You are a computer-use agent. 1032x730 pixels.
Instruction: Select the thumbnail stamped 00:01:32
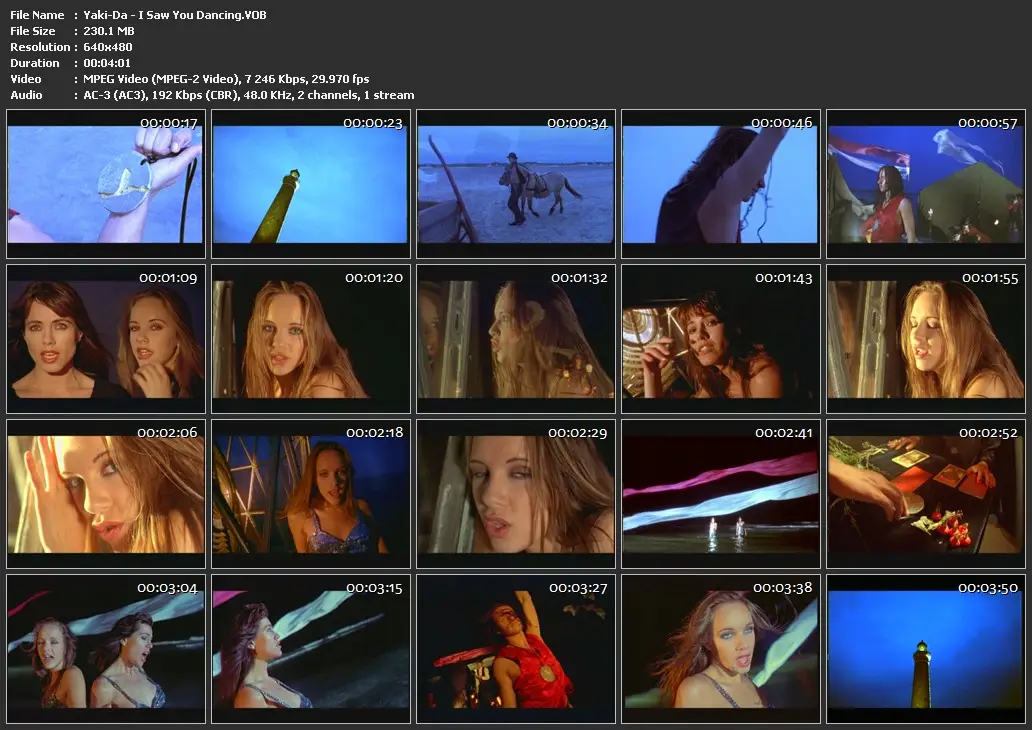click(516, 339)
